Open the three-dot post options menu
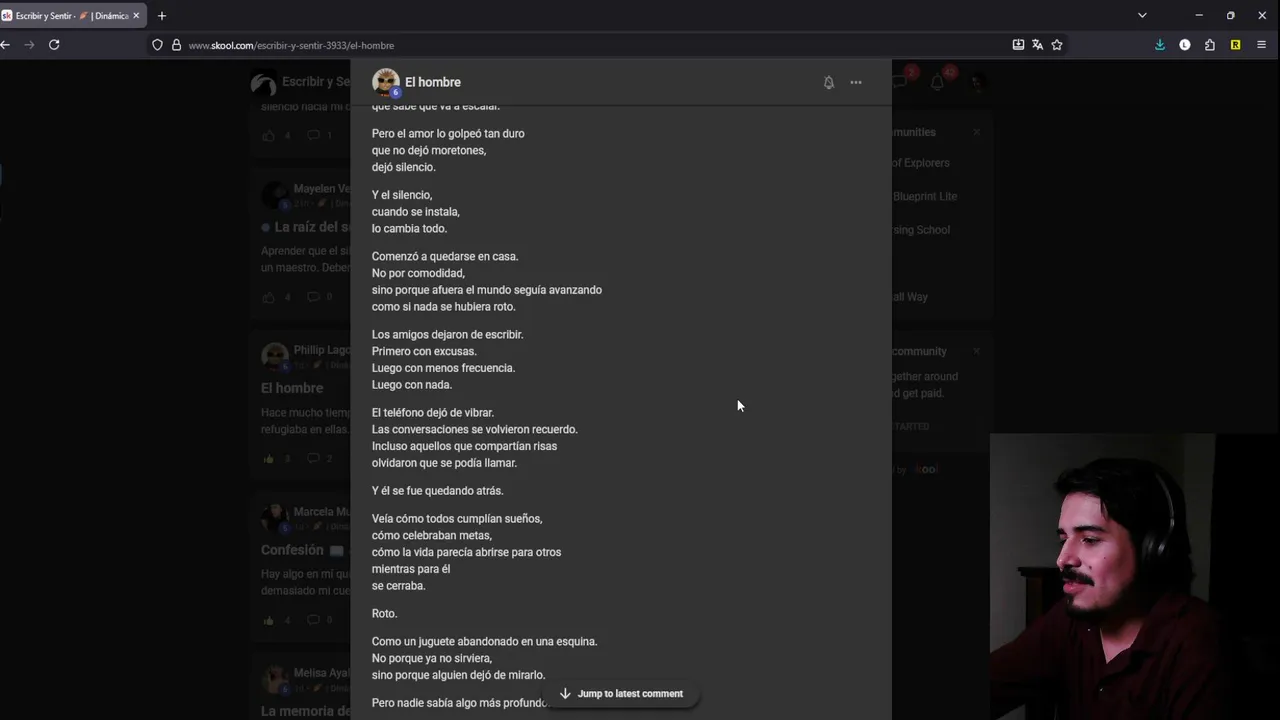Image resolution: width=1280 pixels, height=720 pixels. pos(856,83)
